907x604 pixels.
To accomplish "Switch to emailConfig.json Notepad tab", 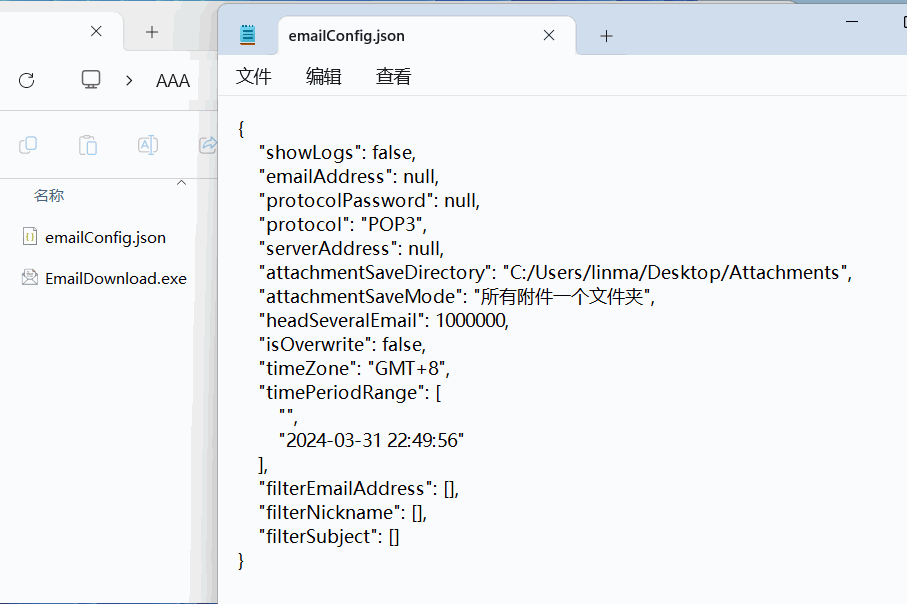I will click(x=346, y=36).
